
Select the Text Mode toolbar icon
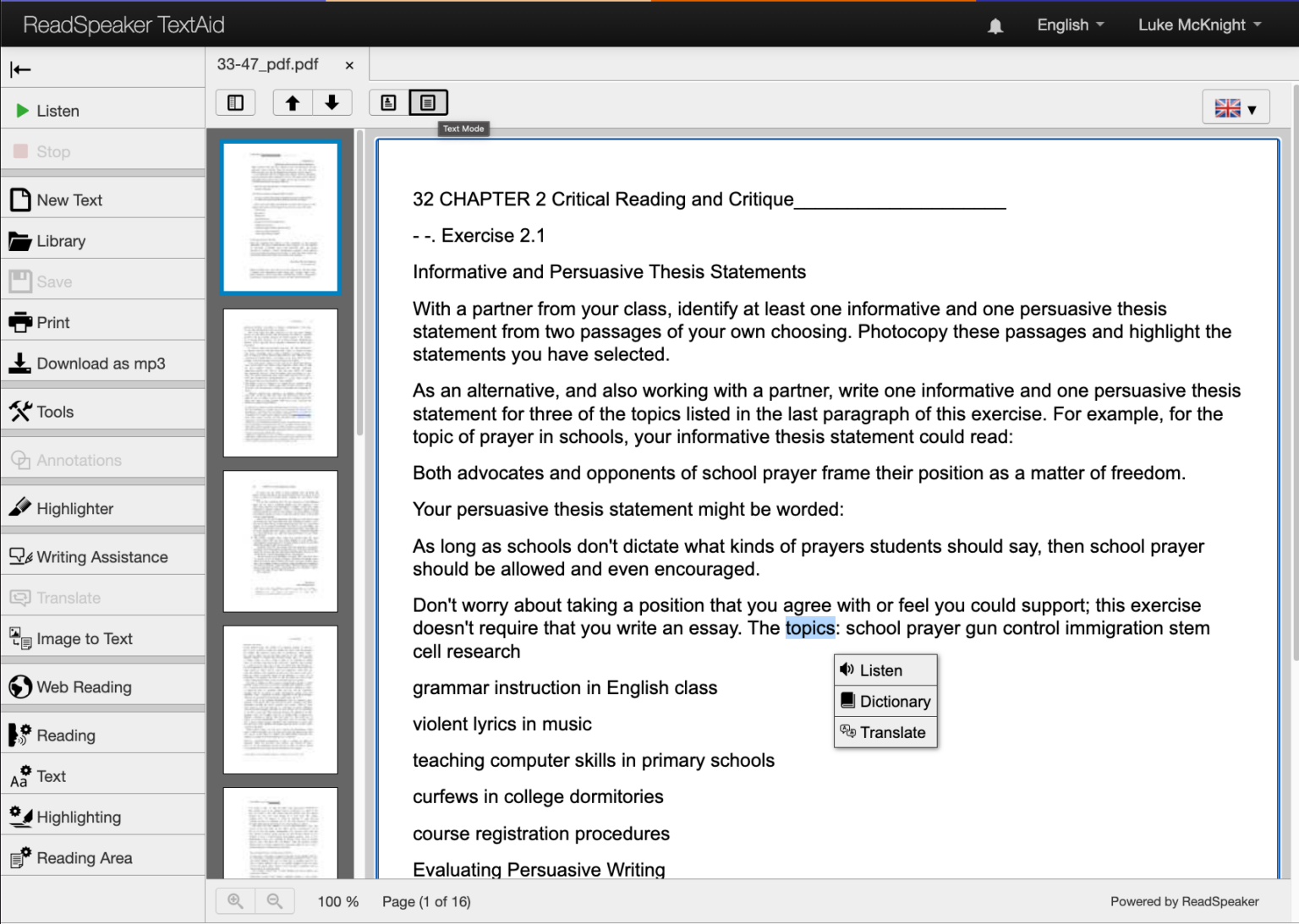pos(428,101)
